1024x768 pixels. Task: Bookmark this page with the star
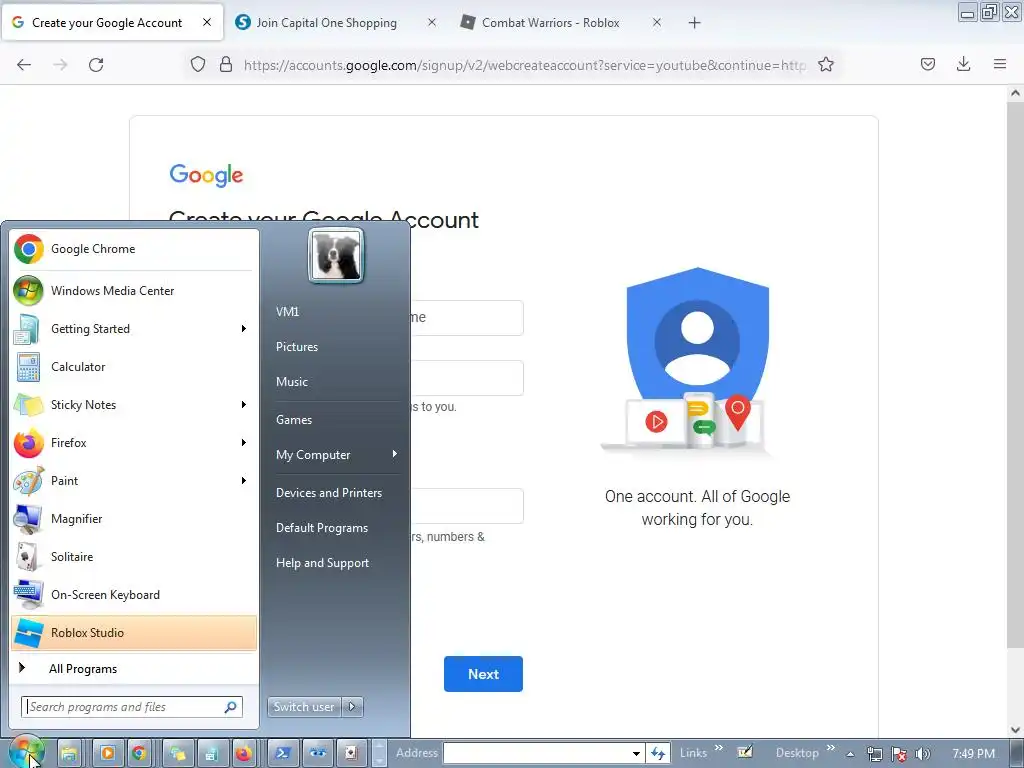click(x=825, y=64)
